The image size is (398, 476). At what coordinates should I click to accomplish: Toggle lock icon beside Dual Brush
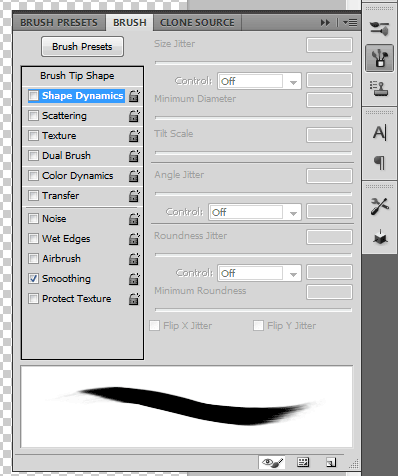134,156
